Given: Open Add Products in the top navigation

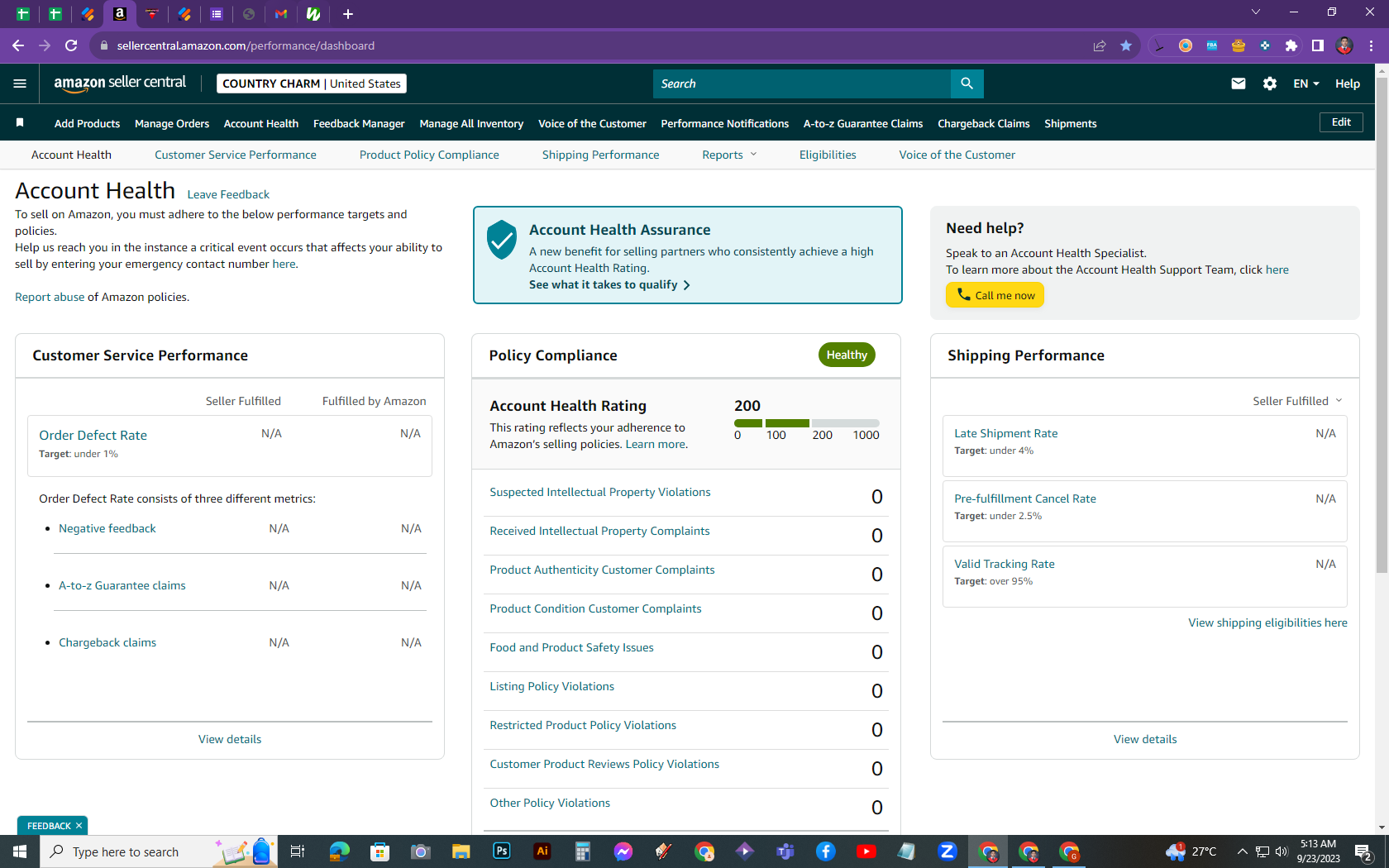Looking at the screenshot, I should pos(88,123).
